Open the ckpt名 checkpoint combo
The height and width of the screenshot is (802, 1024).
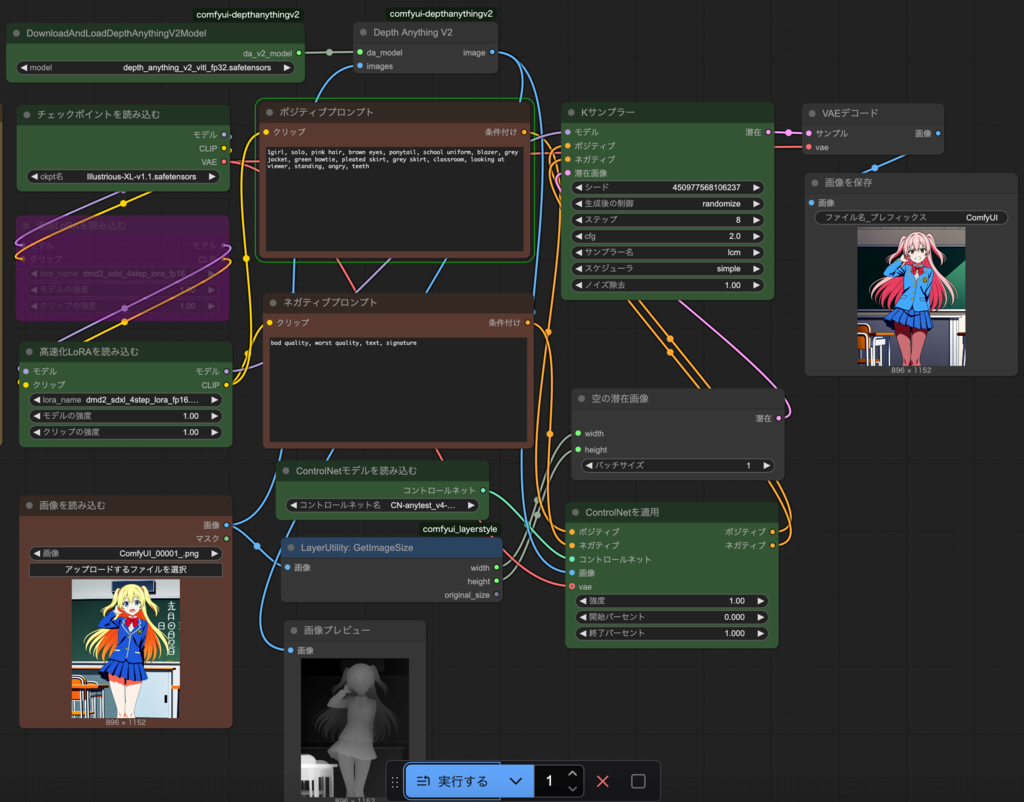tap(123, 176)
